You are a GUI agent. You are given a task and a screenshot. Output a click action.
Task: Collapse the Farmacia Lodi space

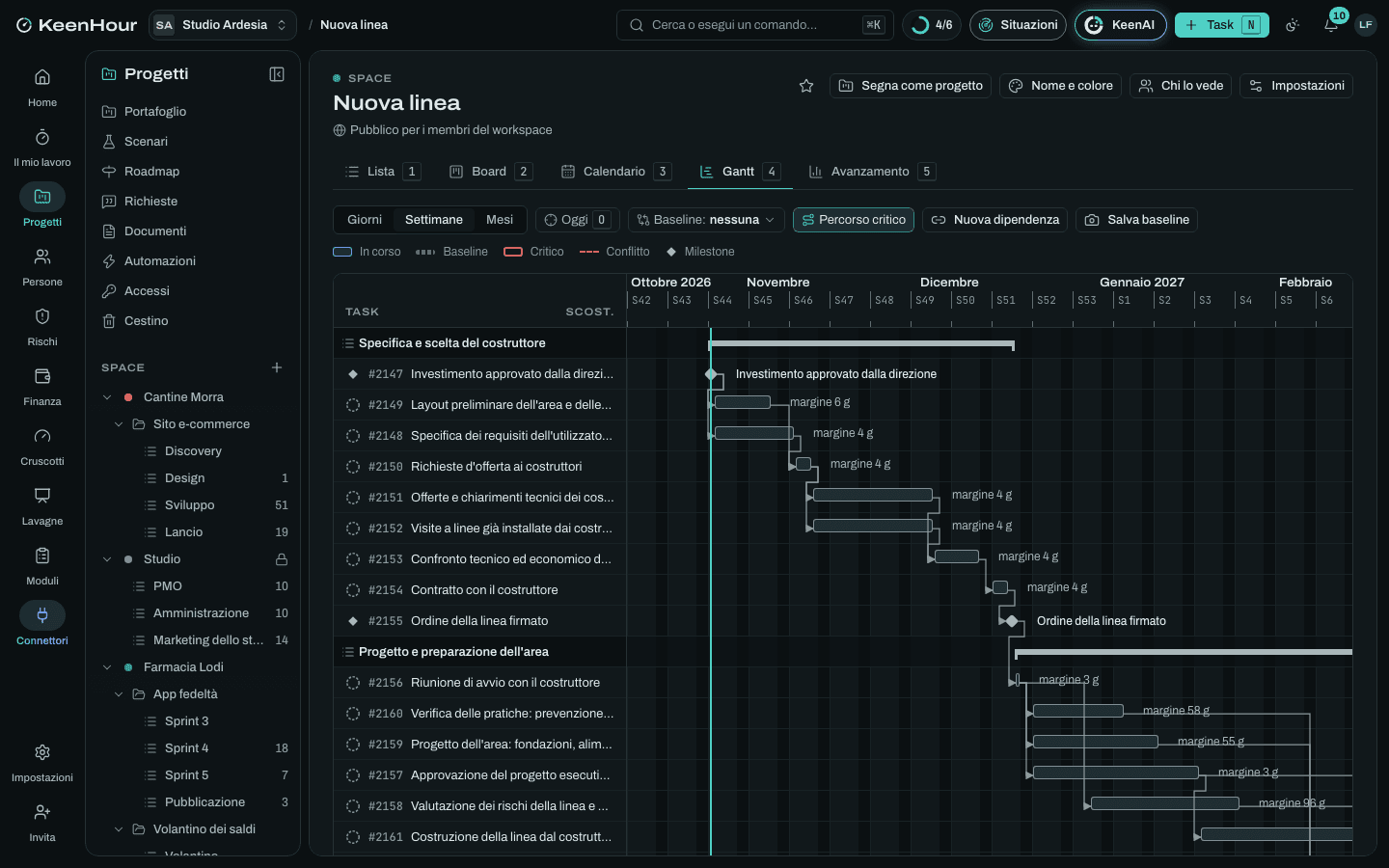click(x=107, y=667)
